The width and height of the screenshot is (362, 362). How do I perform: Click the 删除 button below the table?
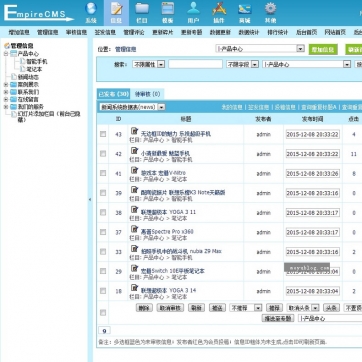(144, 308)
